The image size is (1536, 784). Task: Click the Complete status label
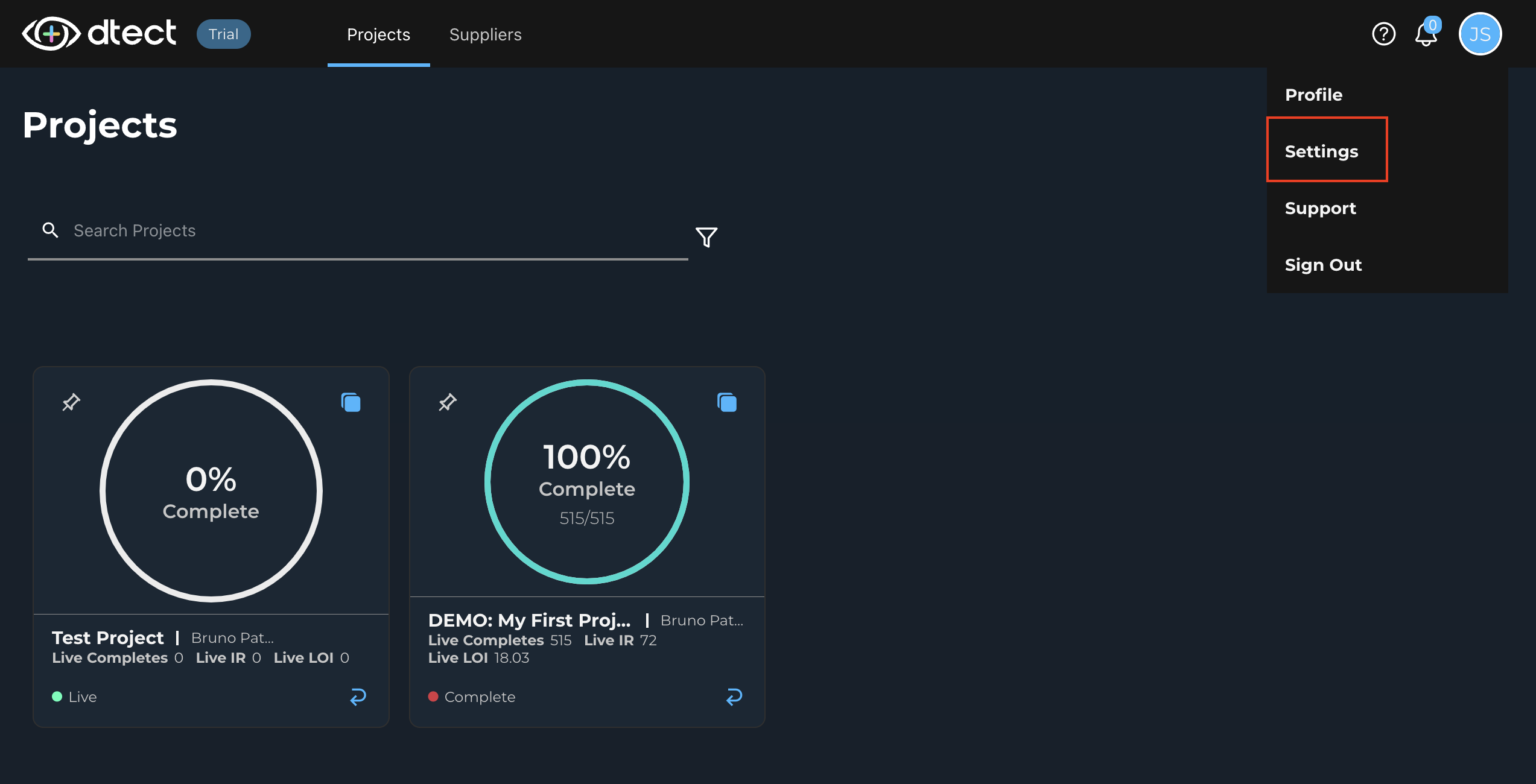(x=480, y=697)
